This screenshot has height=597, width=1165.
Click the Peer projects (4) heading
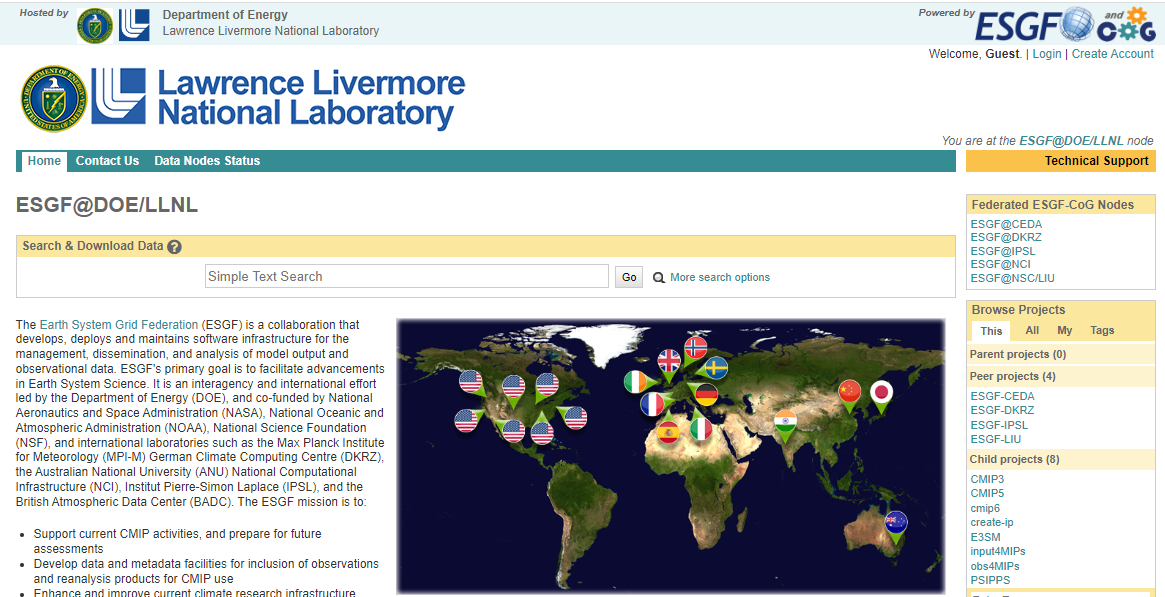click(x=1013, y=376)
